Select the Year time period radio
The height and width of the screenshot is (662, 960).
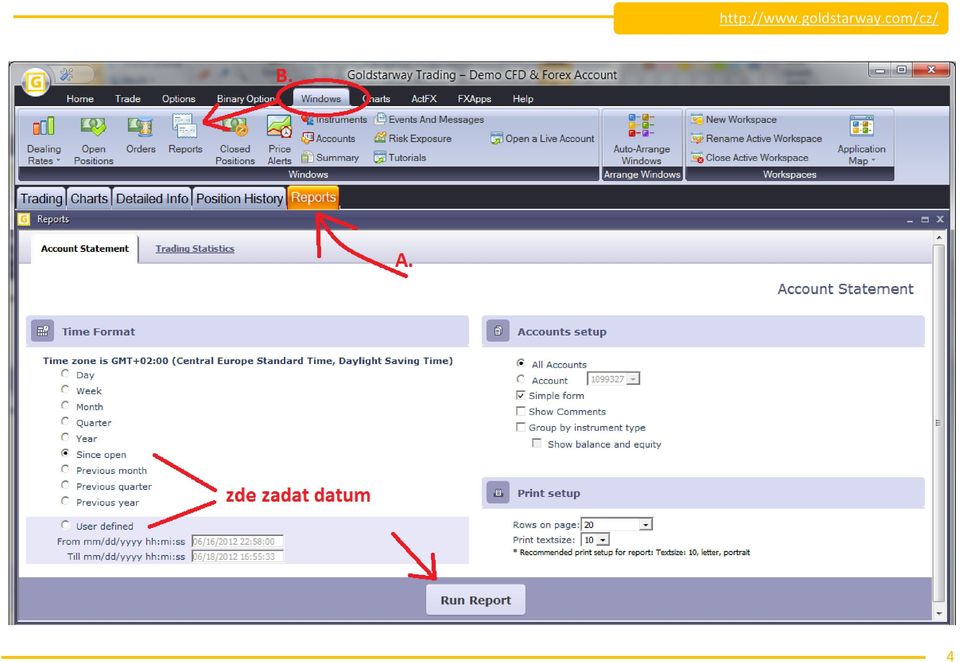(65, 437)
